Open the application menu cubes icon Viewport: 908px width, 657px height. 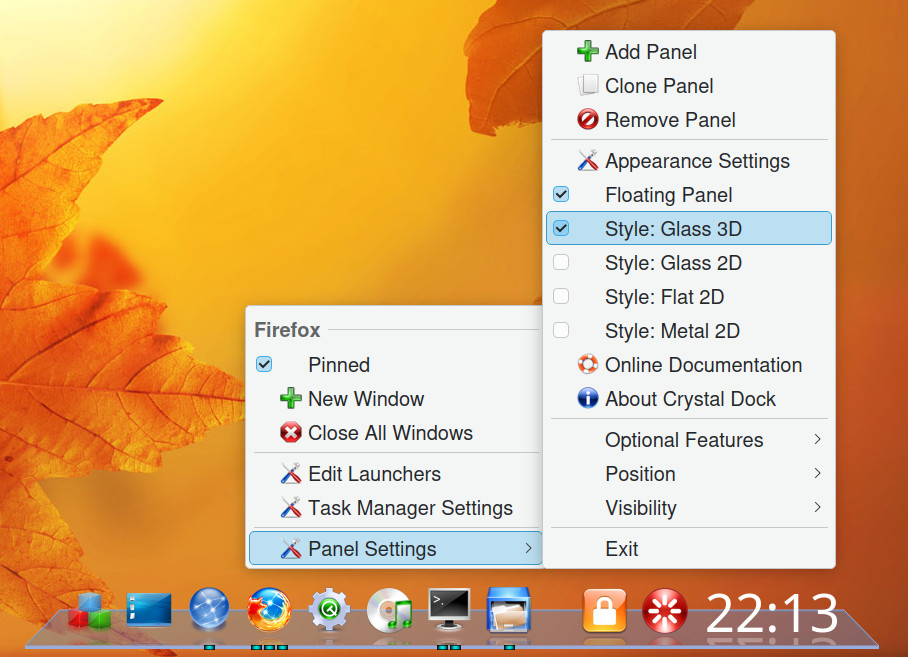coord(89,610)
